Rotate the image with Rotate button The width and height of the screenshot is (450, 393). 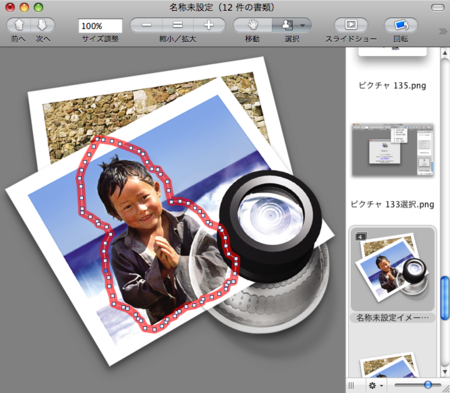[401, 25]
